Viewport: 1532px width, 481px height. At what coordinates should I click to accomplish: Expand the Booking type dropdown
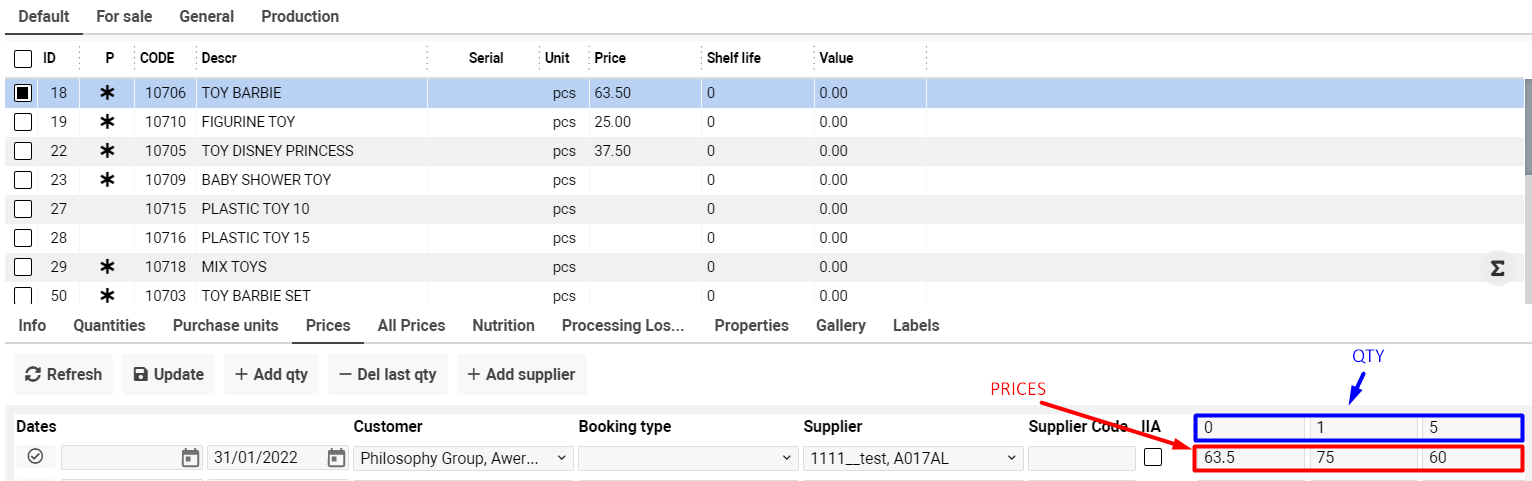[x=688, y=459]
